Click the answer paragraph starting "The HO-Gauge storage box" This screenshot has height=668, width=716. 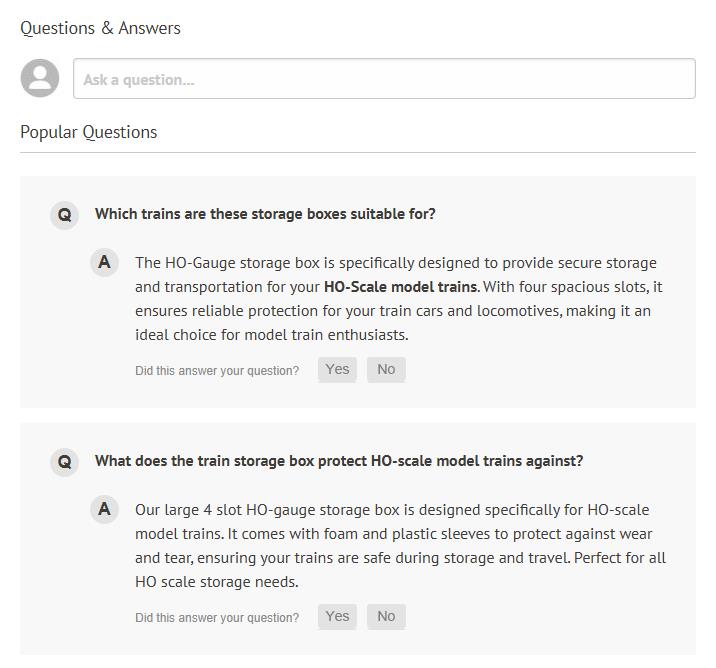(x=398, y=299)
